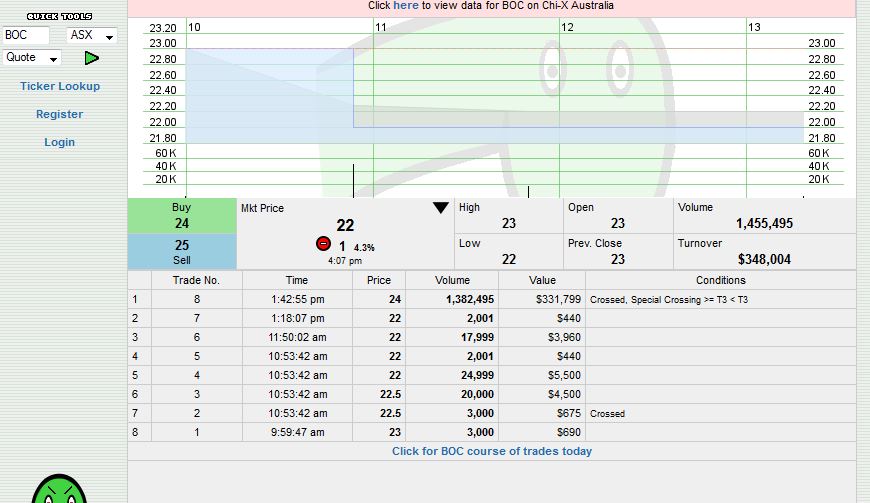Click the total Volume 1,455,495 value
The width and height of the screenshot is (870, 503).
pyautogui.click(x=764, y=223)
